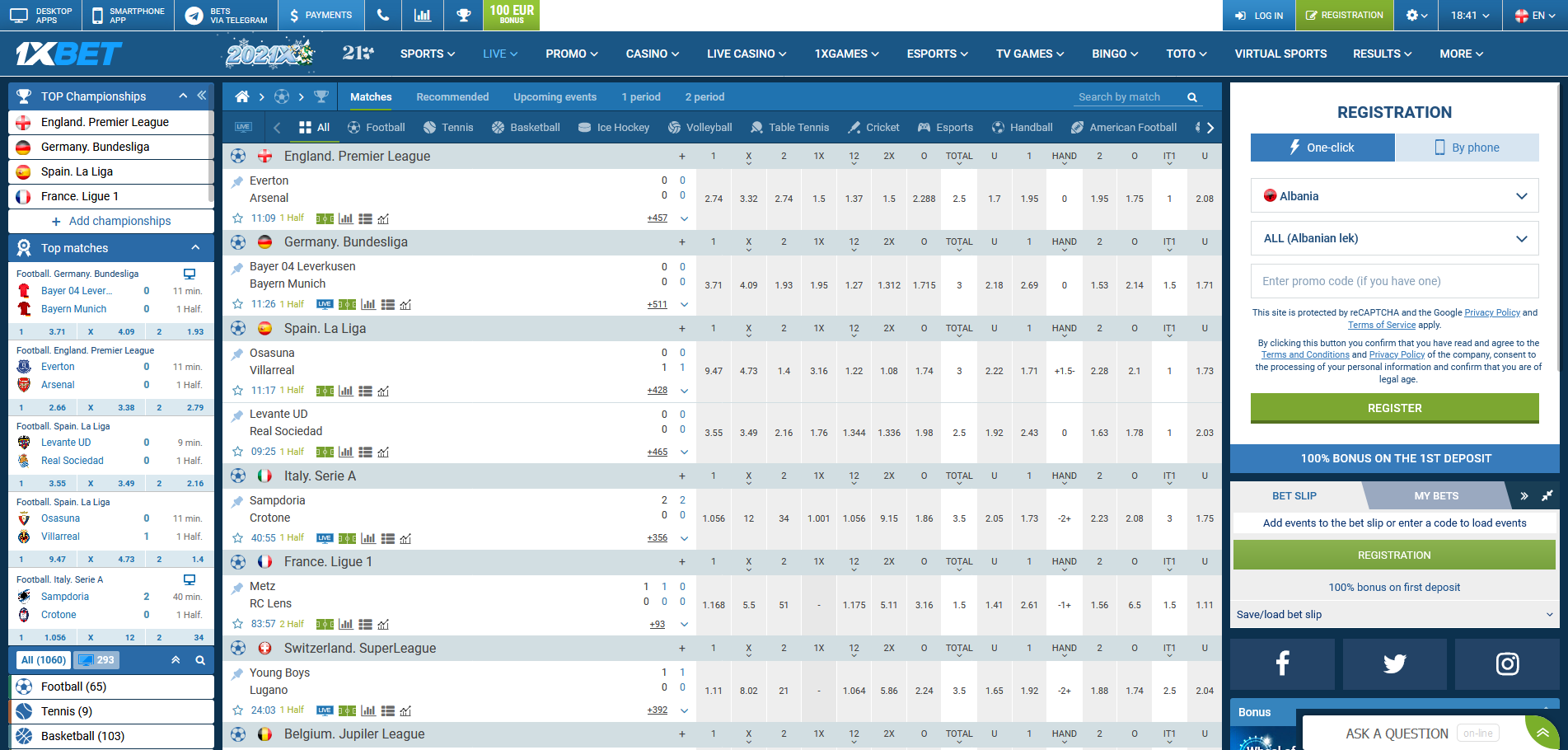Open Basketball (103) in sports list

pyautogui.click(x=111, y=736)
